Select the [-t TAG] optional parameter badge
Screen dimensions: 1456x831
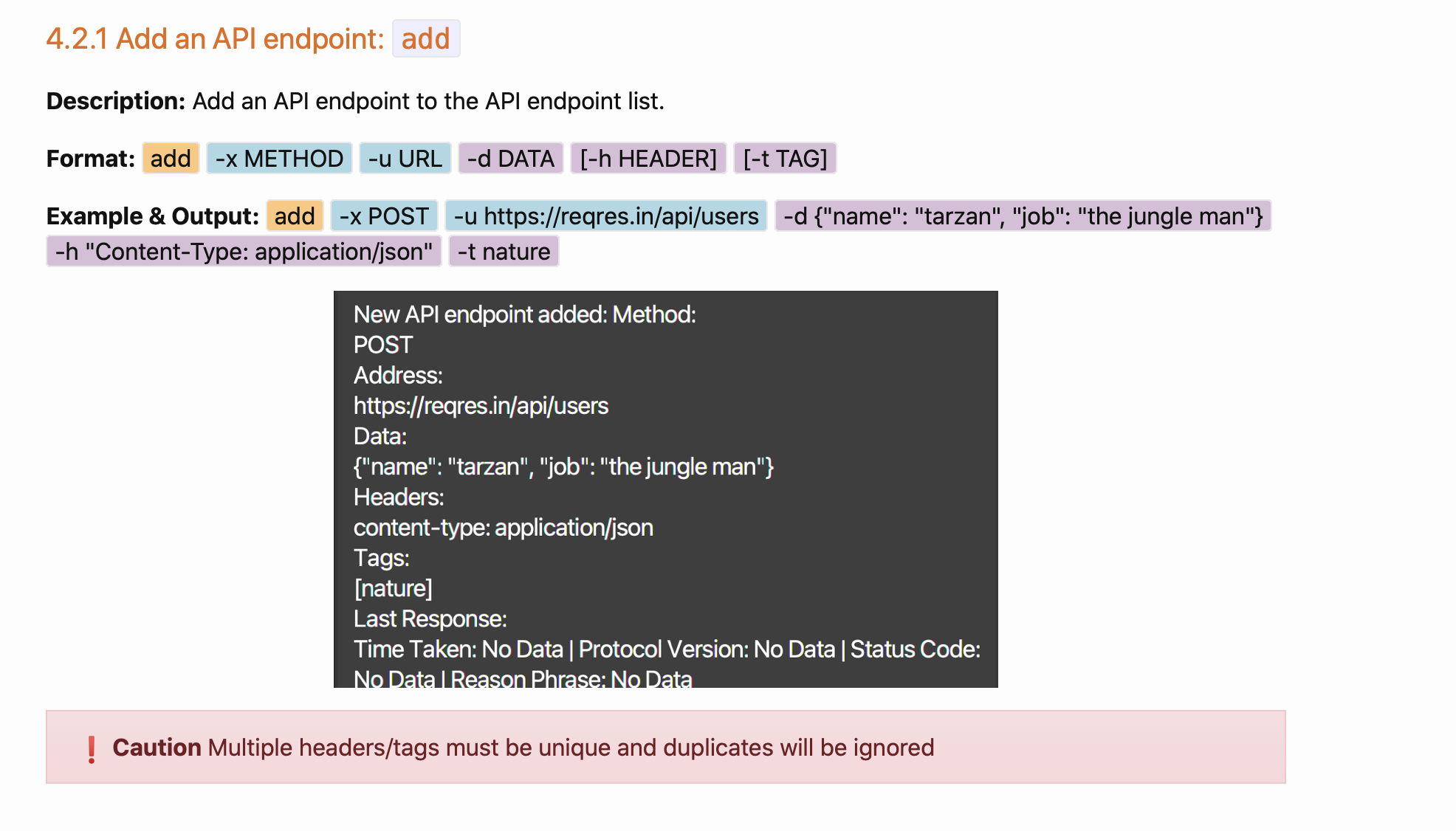(x=785, y=158)
